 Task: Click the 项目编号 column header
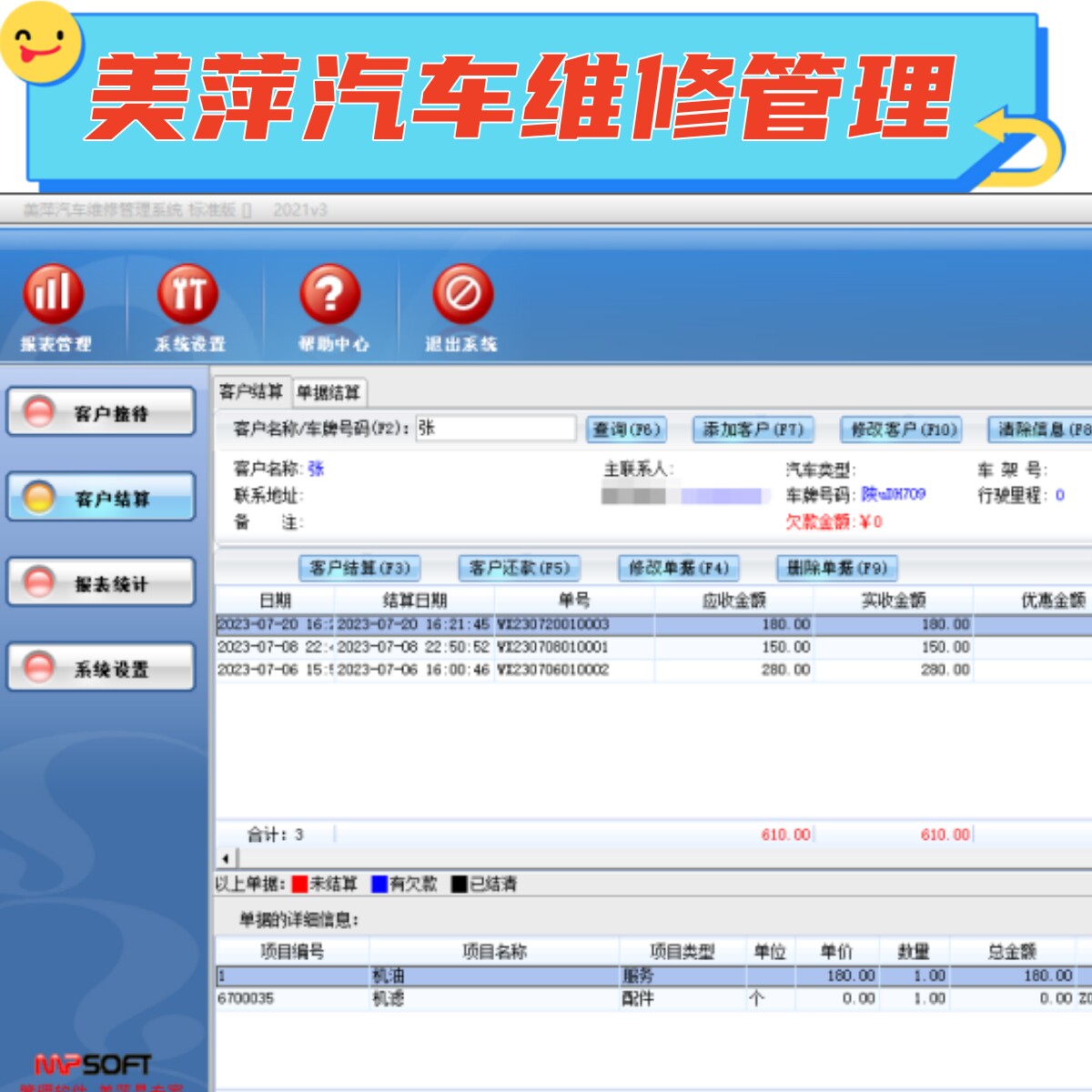pos(292,952)
